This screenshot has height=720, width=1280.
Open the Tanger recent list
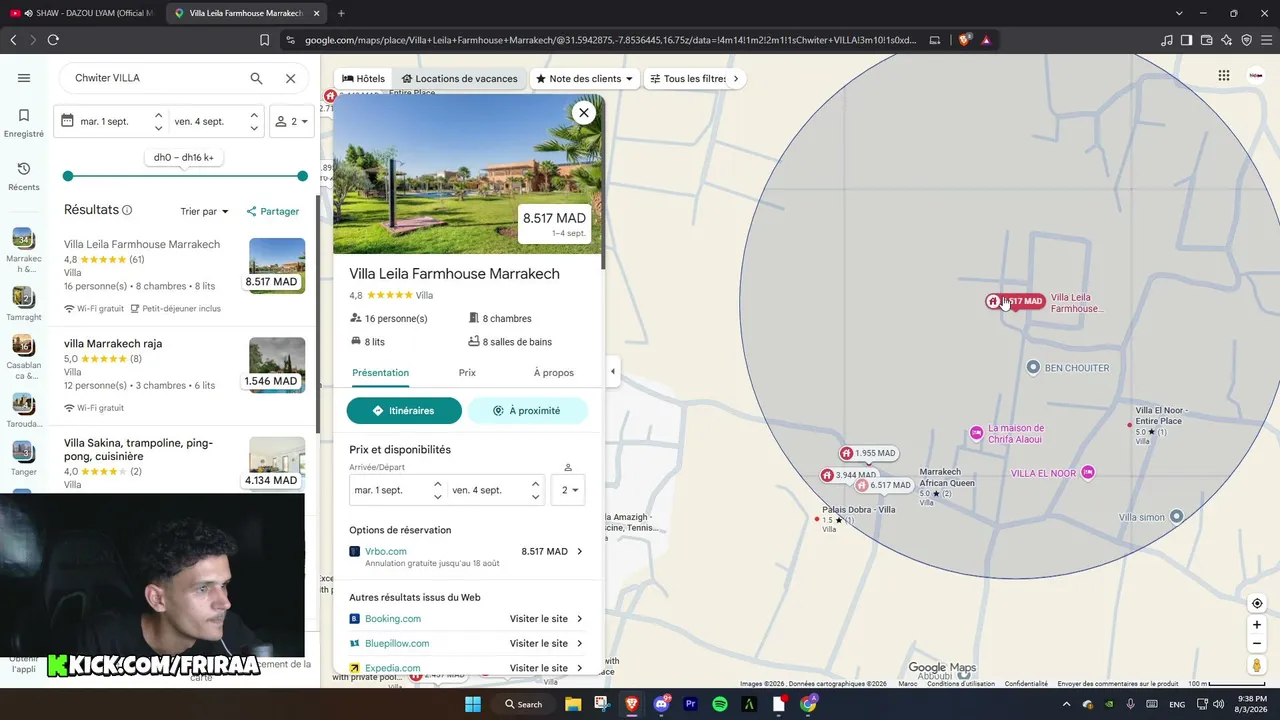23,458
